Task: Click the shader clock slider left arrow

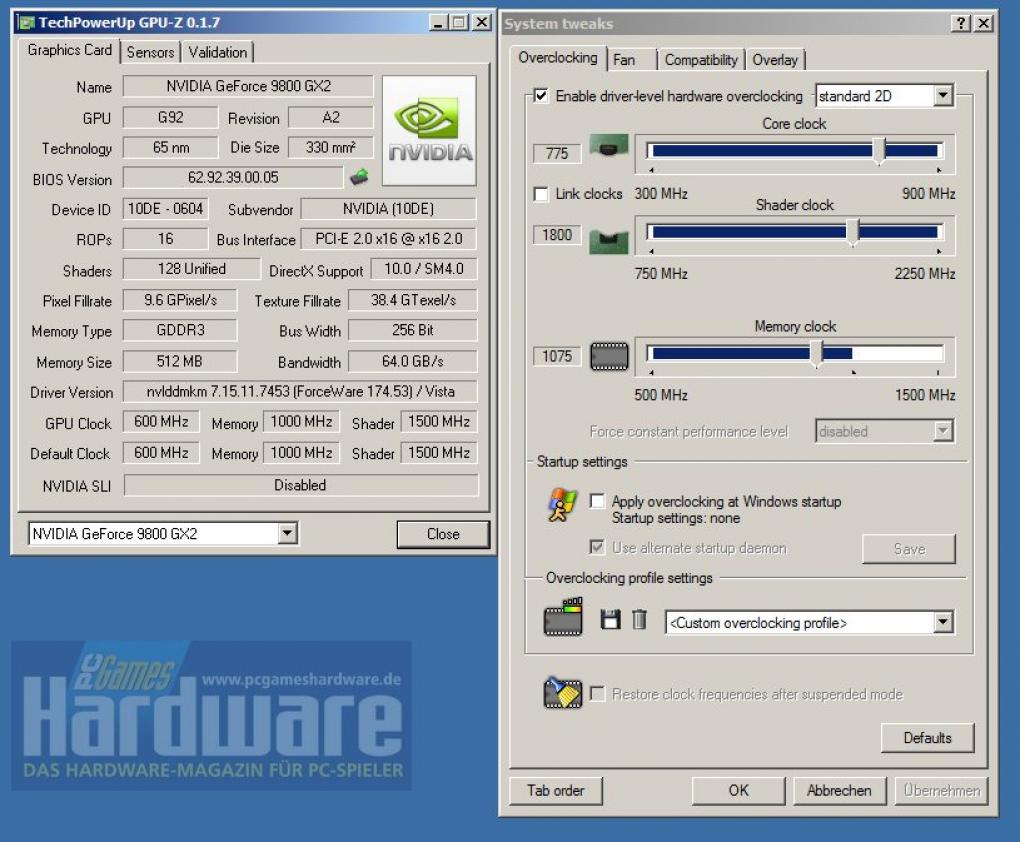Action: [x=651, y=251]
